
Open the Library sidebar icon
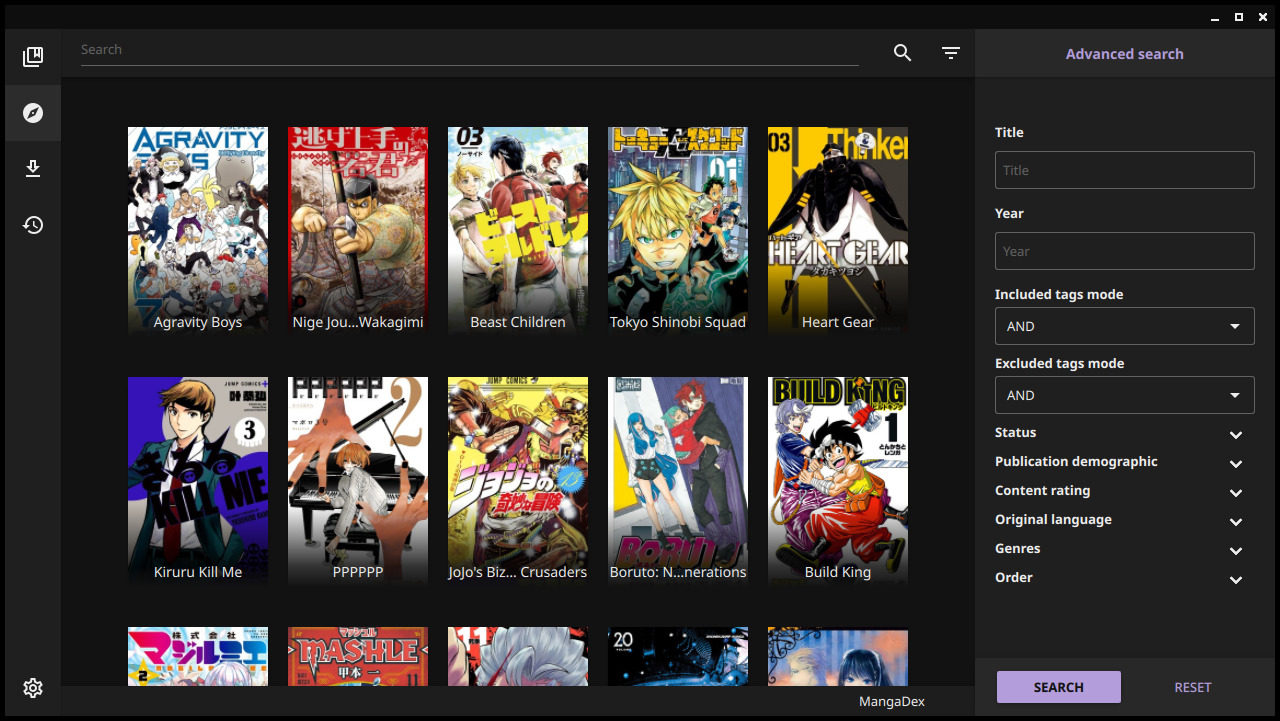[33, 57]
